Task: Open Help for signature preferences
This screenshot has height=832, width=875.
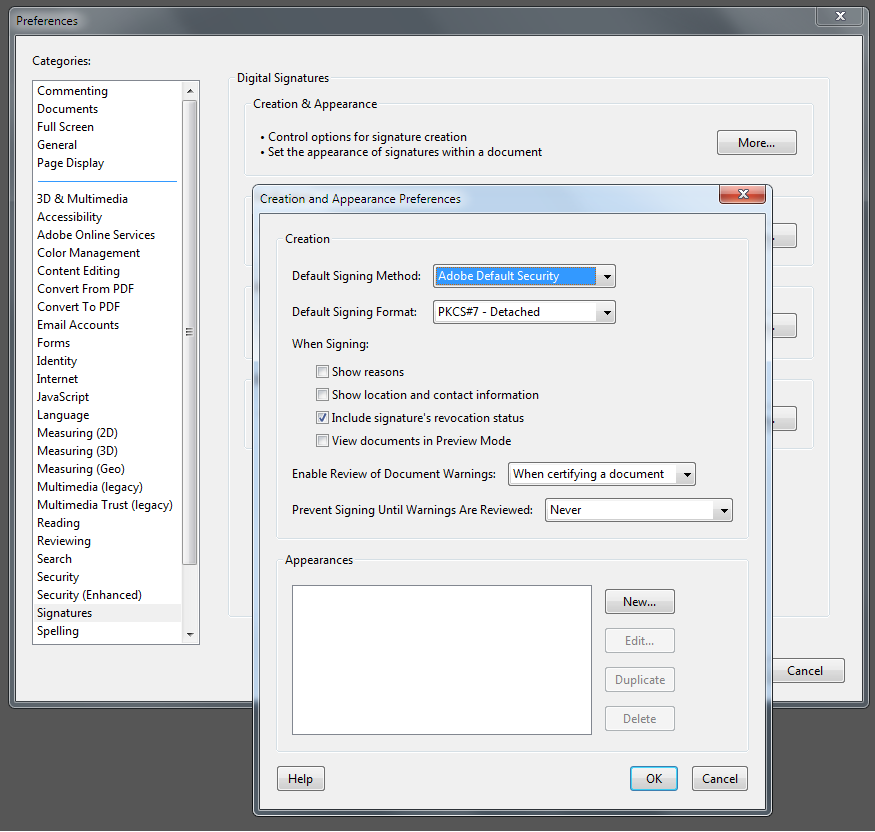Action: point(300,778)
